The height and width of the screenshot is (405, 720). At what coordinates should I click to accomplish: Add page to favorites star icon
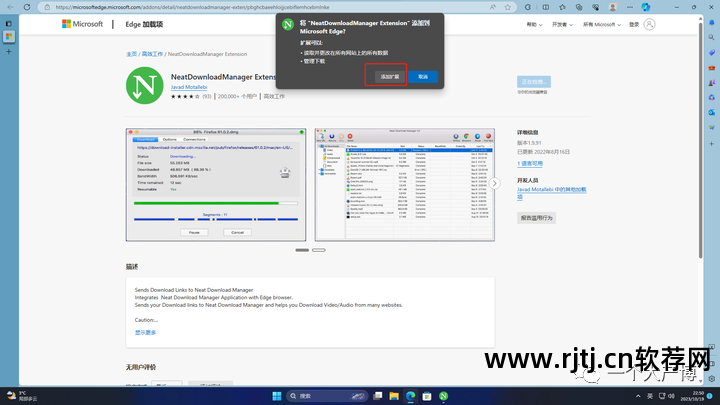(x=507, y=7)
